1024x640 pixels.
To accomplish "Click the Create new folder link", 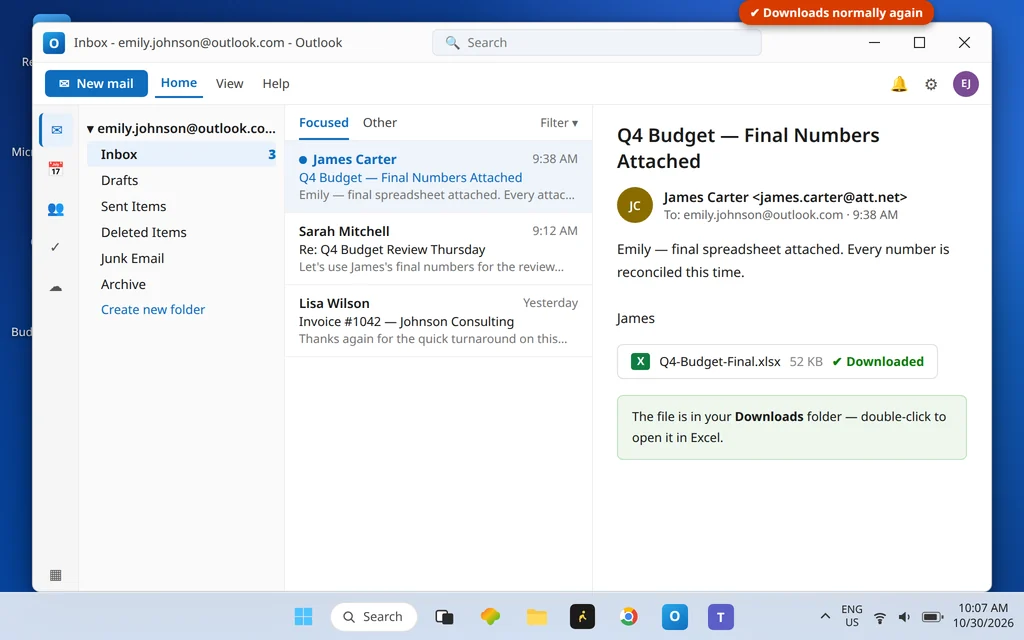I will point(153,310).
